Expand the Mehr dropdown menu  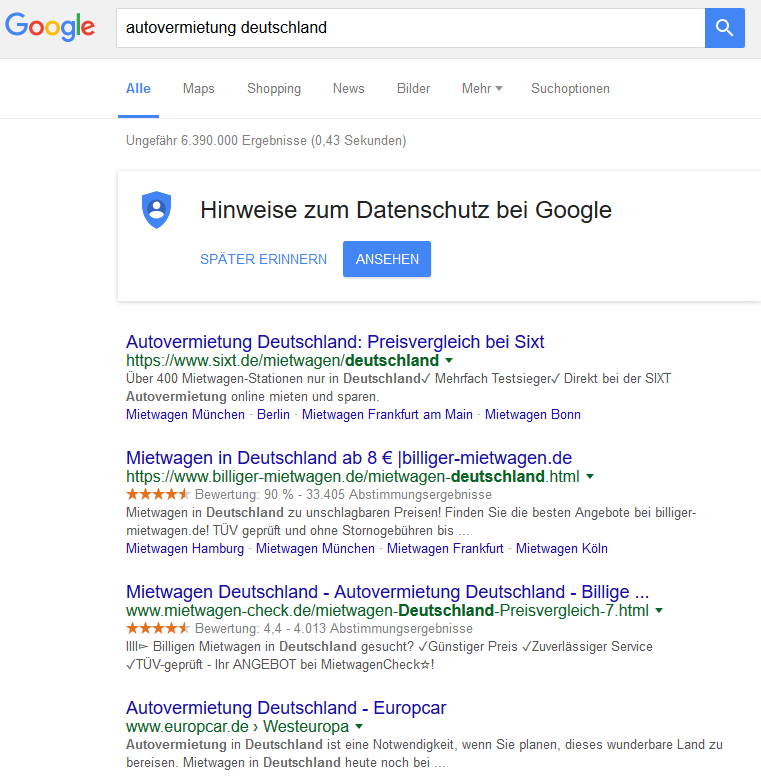pyautogui.click(x=481, y=88)
